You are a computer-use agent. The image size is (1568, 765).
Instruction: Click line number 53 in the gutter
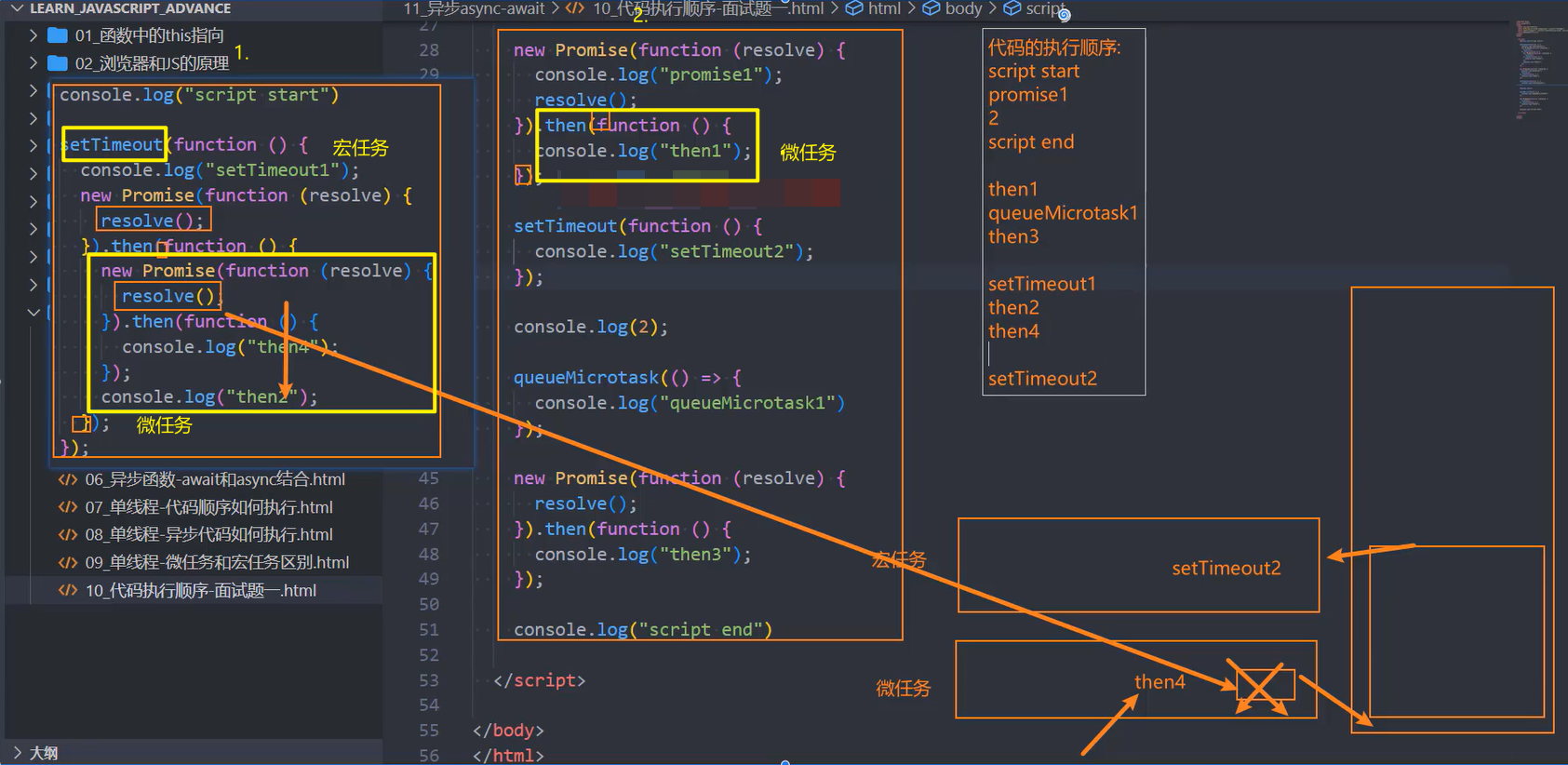click(x=429, y=680)
